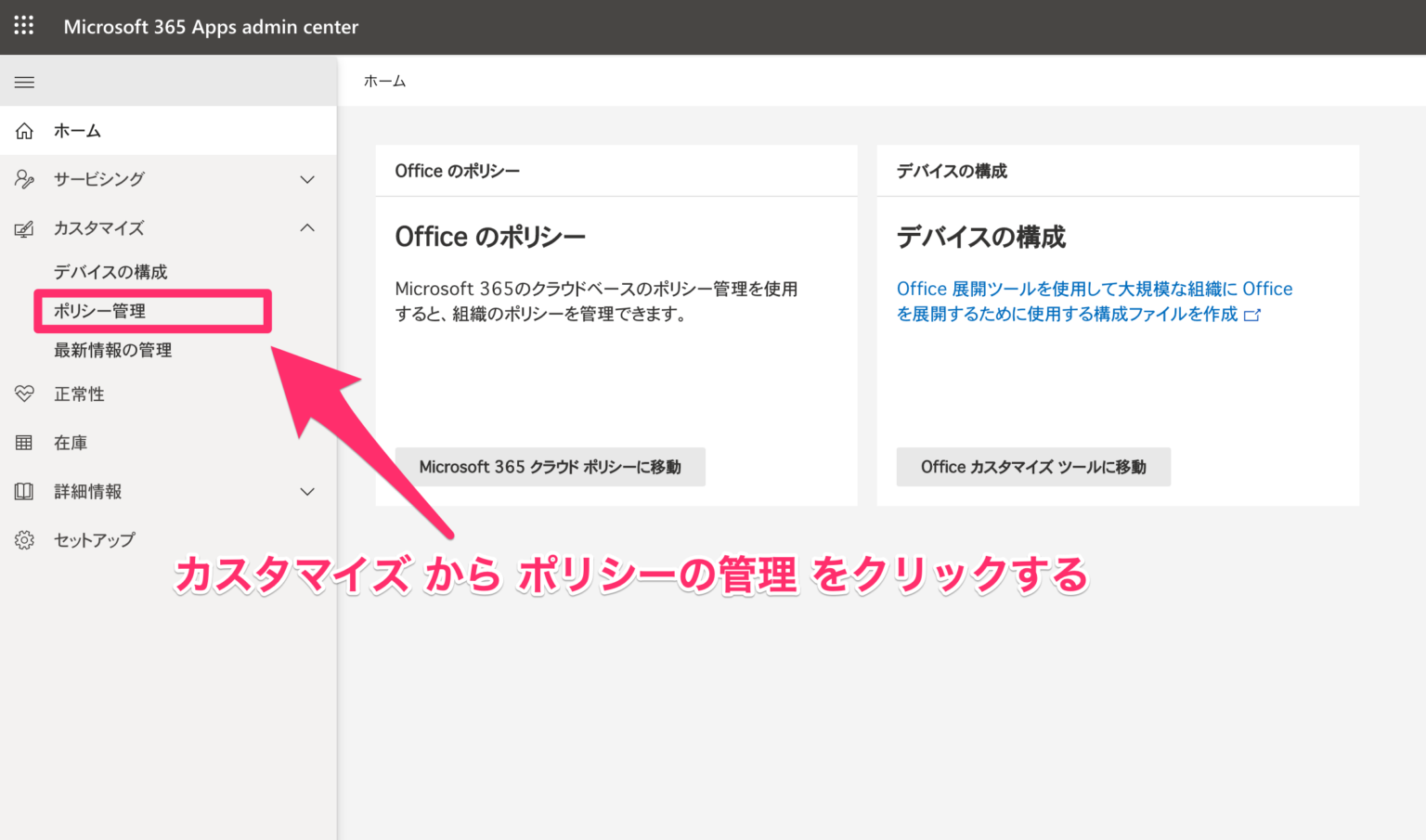Click the セットアップ gear icon
The width and height of the screenshot is (1426, 840).
(24, 539)
